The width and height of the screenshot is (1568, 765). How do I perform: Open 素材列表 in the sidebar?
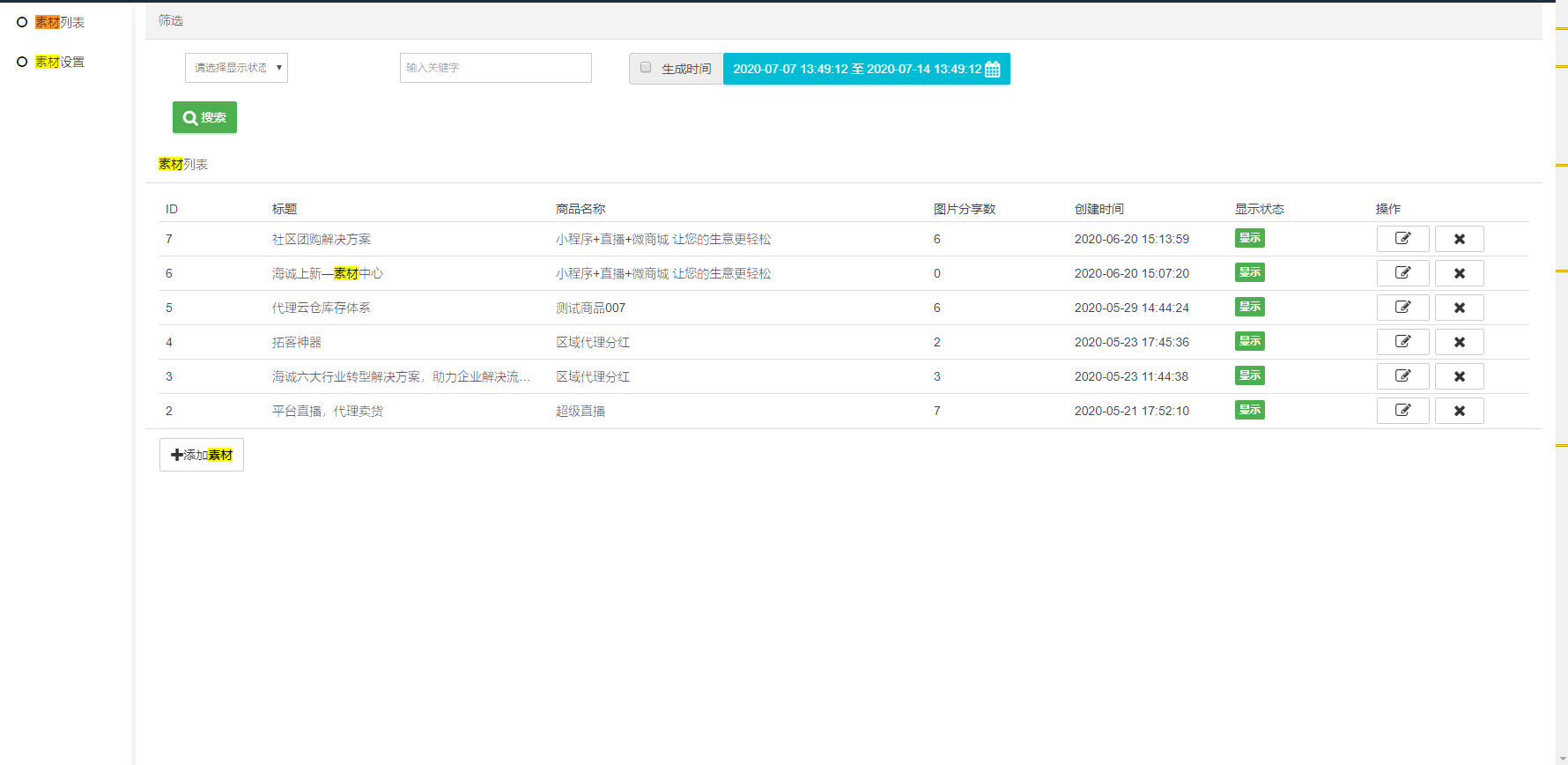coord(60,22)
